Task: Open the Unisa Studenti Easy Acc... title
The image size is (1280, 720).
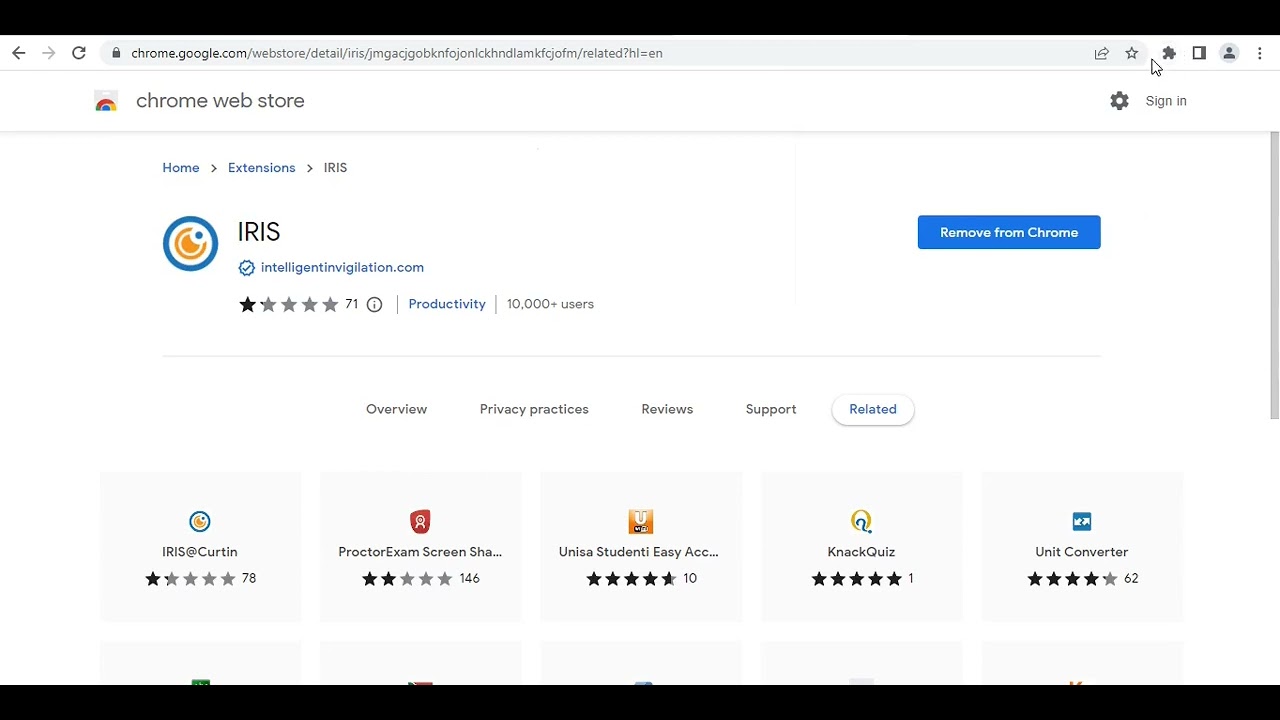Action: point(639,552)
